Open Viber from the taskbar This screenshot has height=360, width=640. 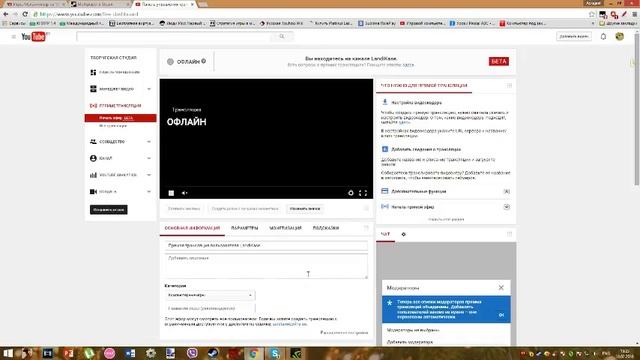(192, 353)
